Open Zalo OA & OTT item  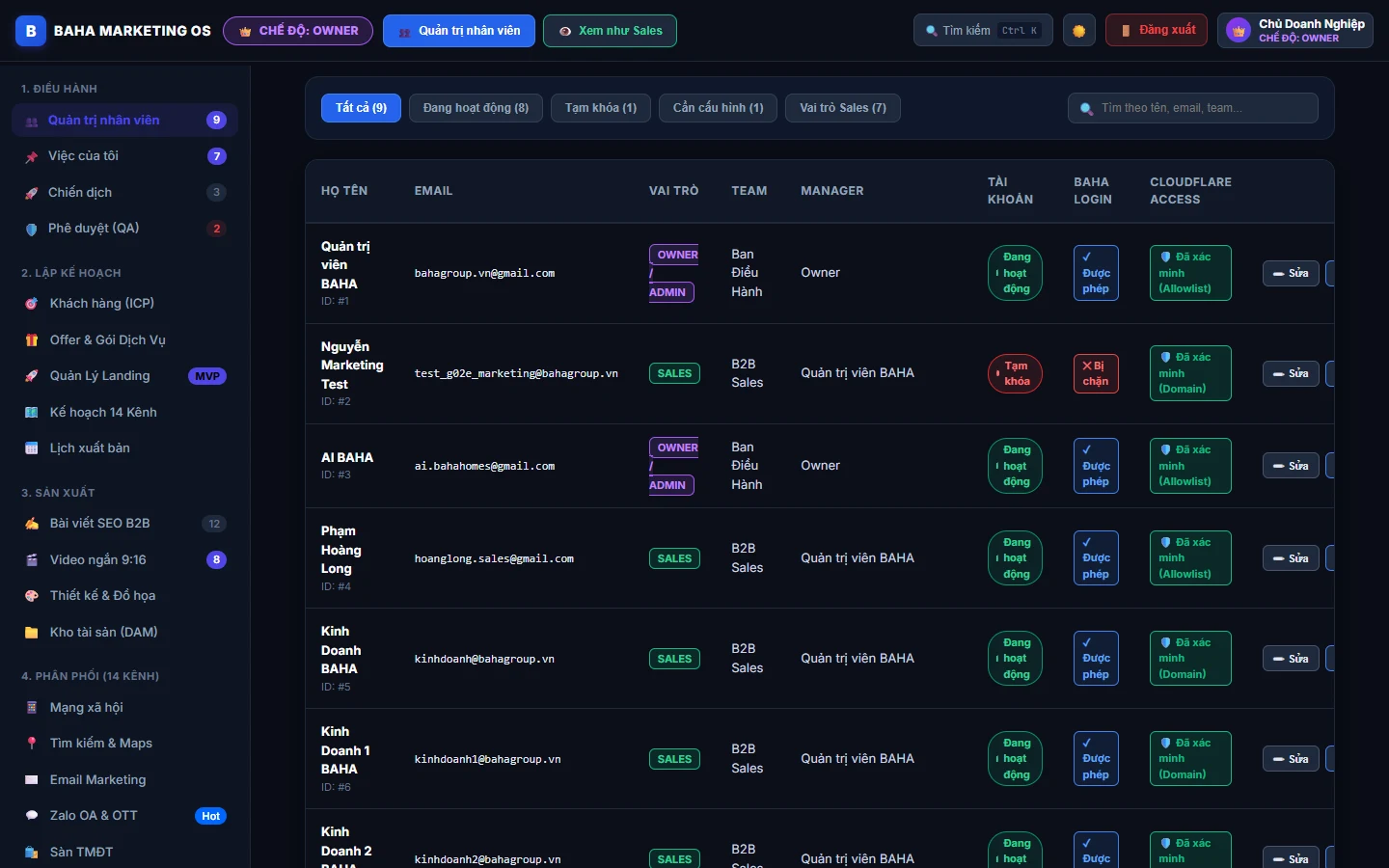125,816
